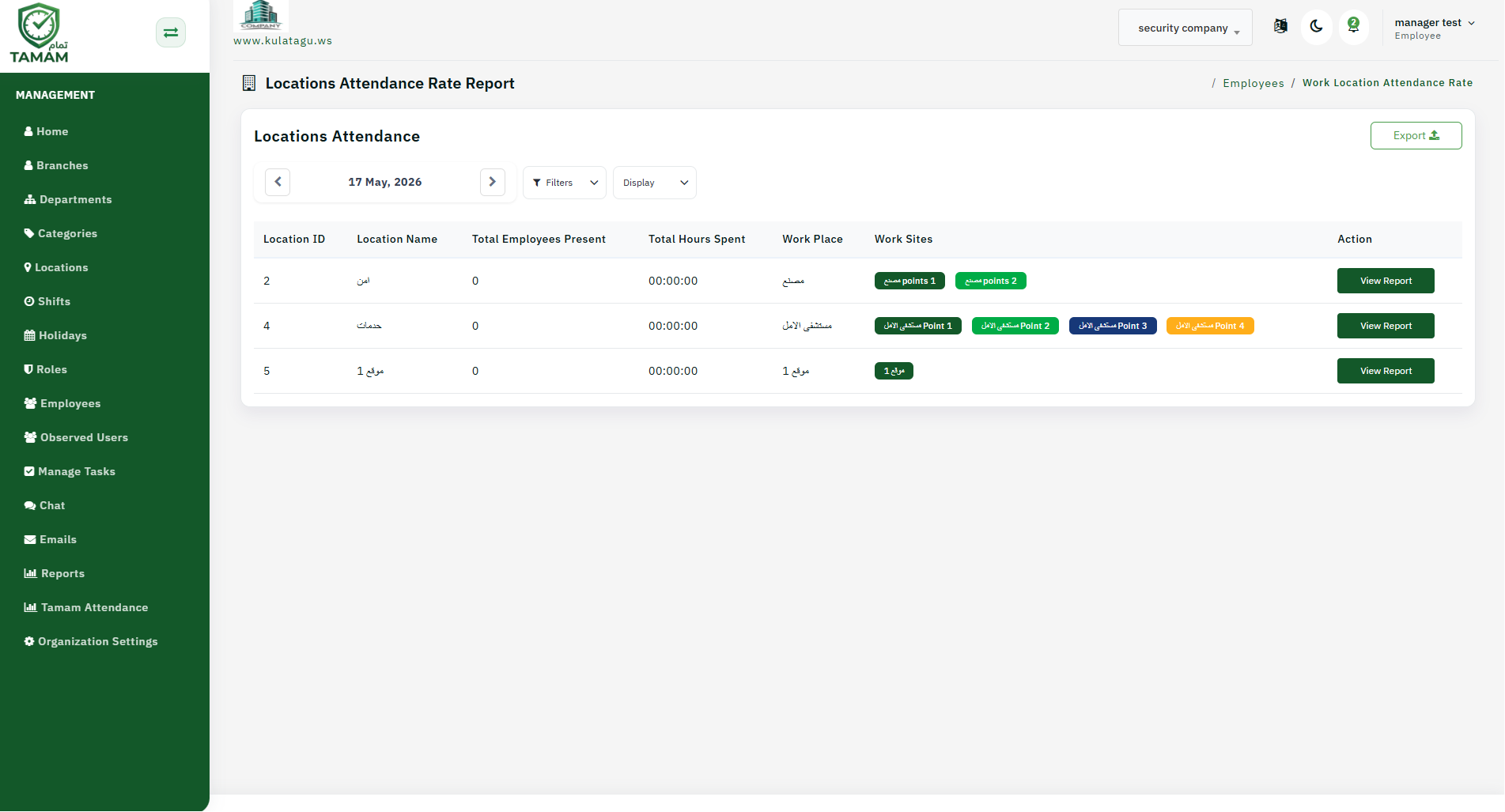The width and height of the screenshot is (1505, 812).
Task: Click the Holidays calendar icon
Action: point(29,335)
